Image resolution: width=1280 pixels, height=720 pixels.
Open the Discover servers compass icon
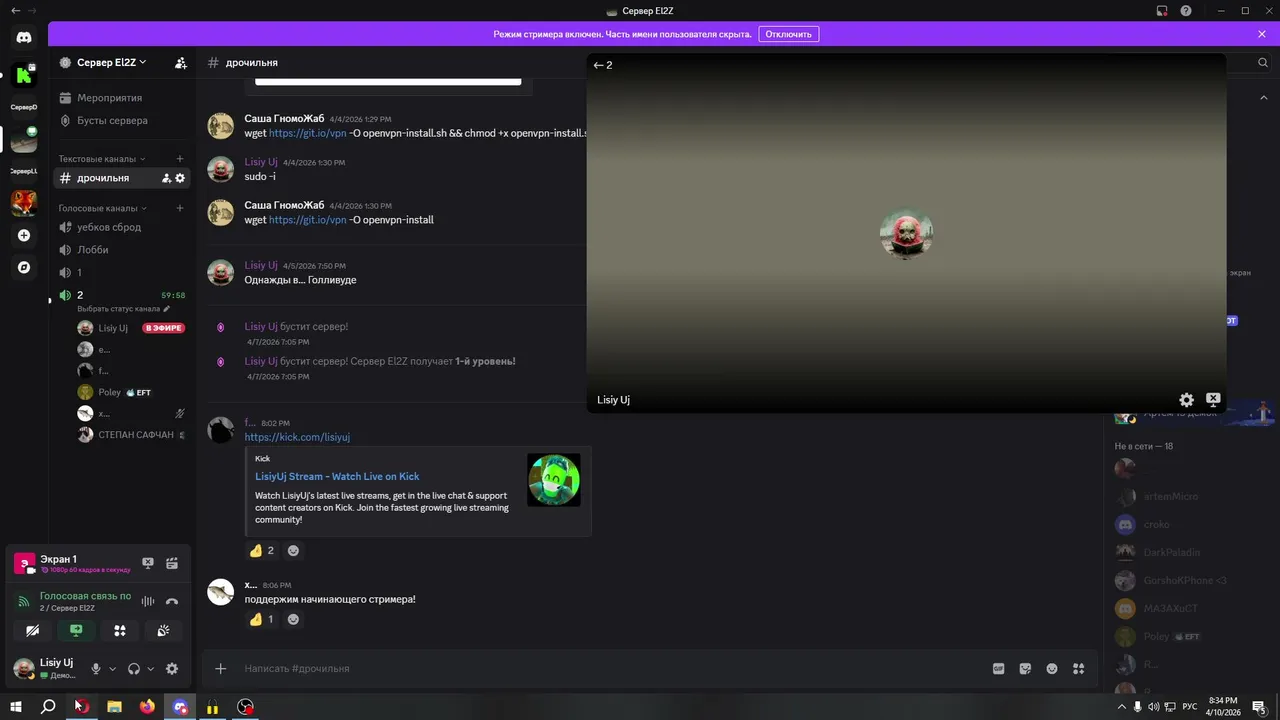24,267
